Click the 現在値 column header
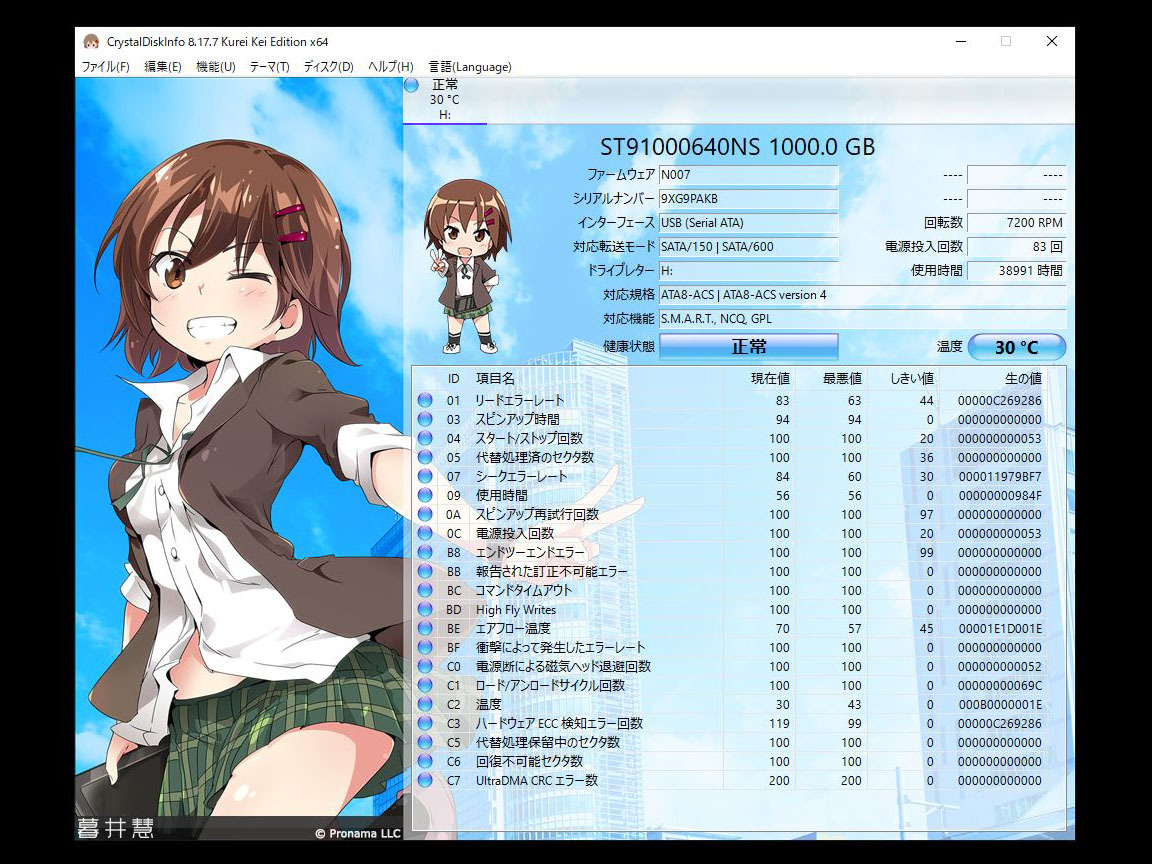 770,378
